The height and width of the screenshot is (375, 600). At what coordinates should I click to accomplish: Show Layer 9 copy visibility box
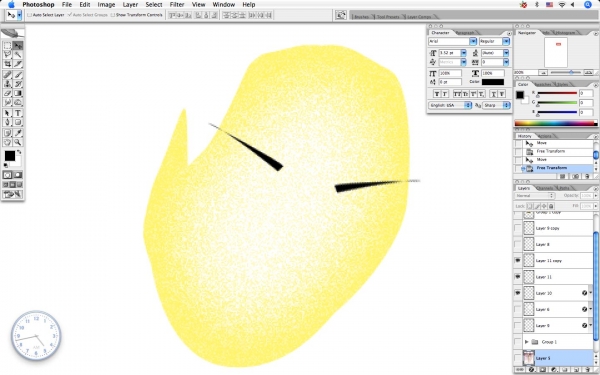coord(518,228)
